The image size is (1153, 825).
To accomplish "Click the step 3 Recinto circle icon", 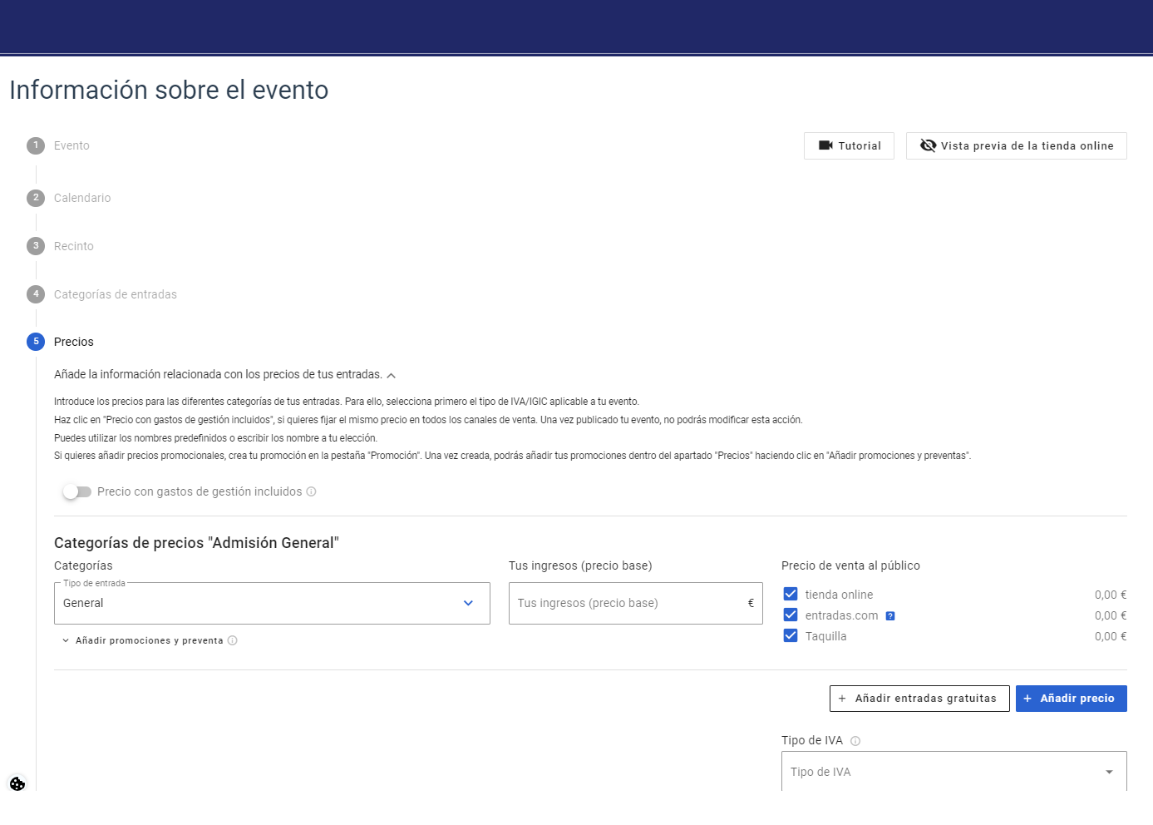I will click(x=36, y=246).
